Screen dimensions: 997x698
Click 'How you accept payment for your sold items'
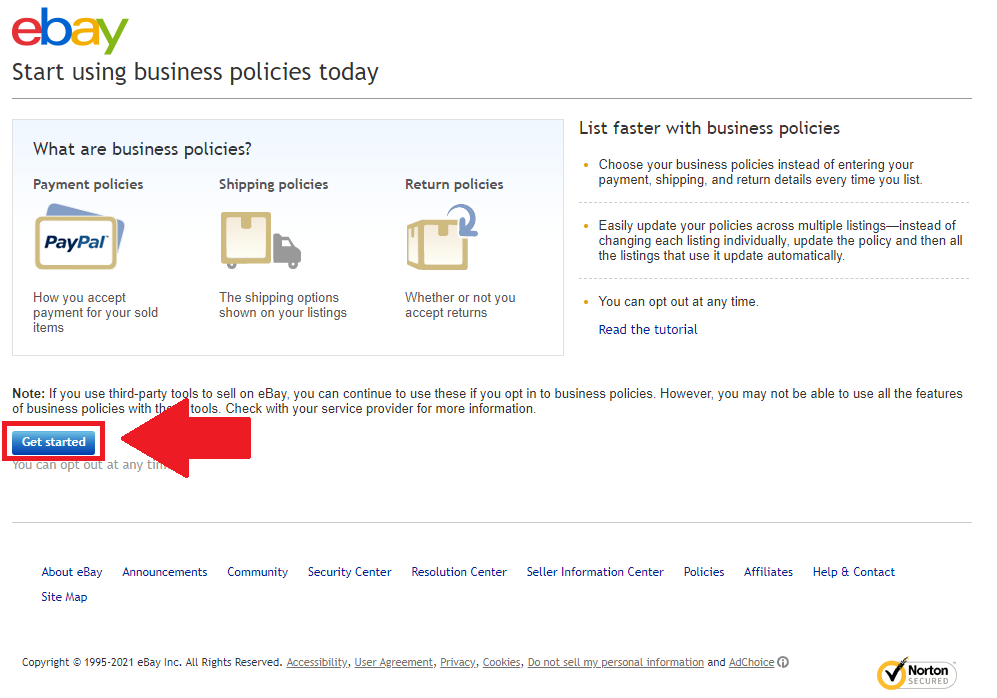pos(95,312)
